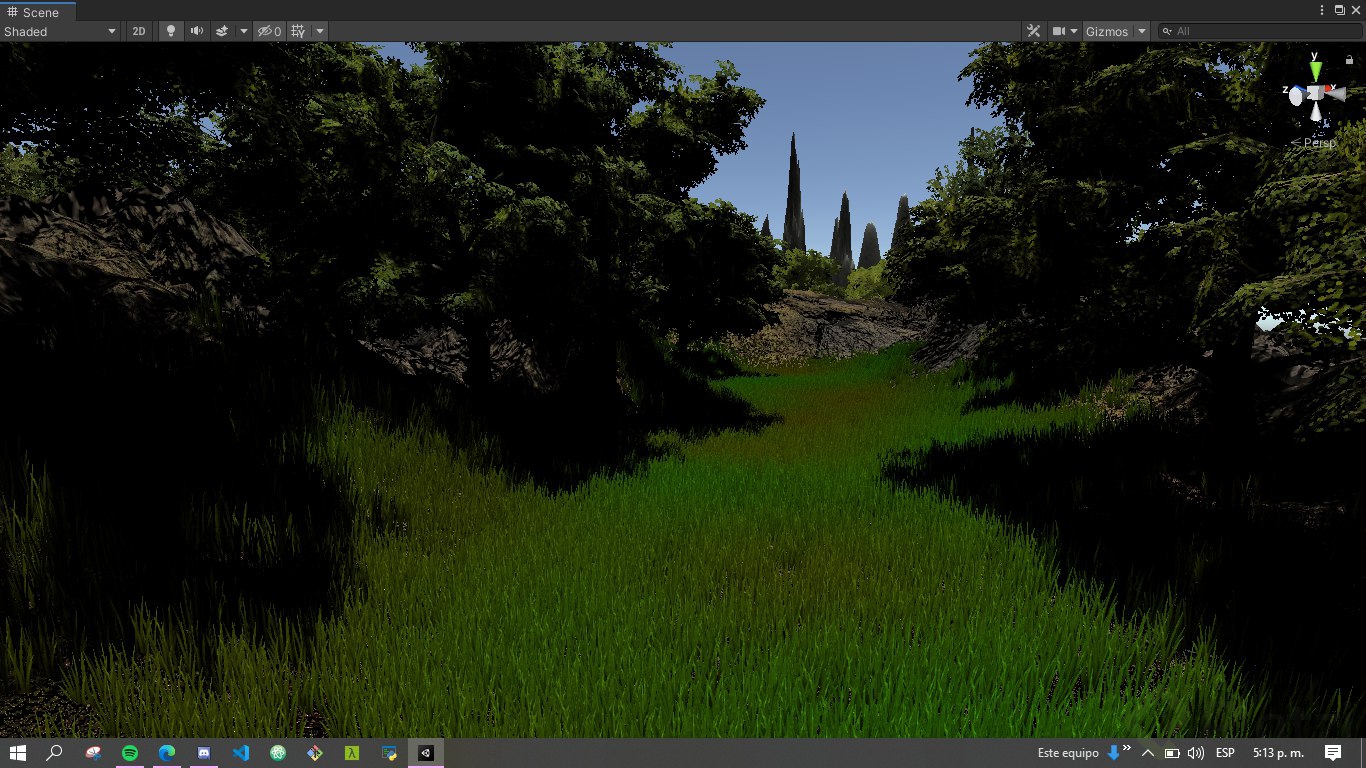Open the Unity editor from the taskbar

coord(426,753)
